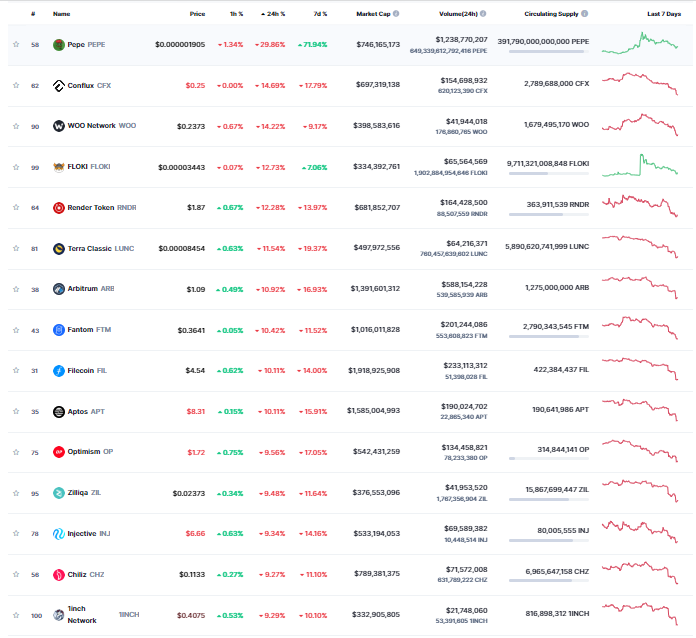
Task: Click Filecoin's price $4.54
Action: click(195, 370)
